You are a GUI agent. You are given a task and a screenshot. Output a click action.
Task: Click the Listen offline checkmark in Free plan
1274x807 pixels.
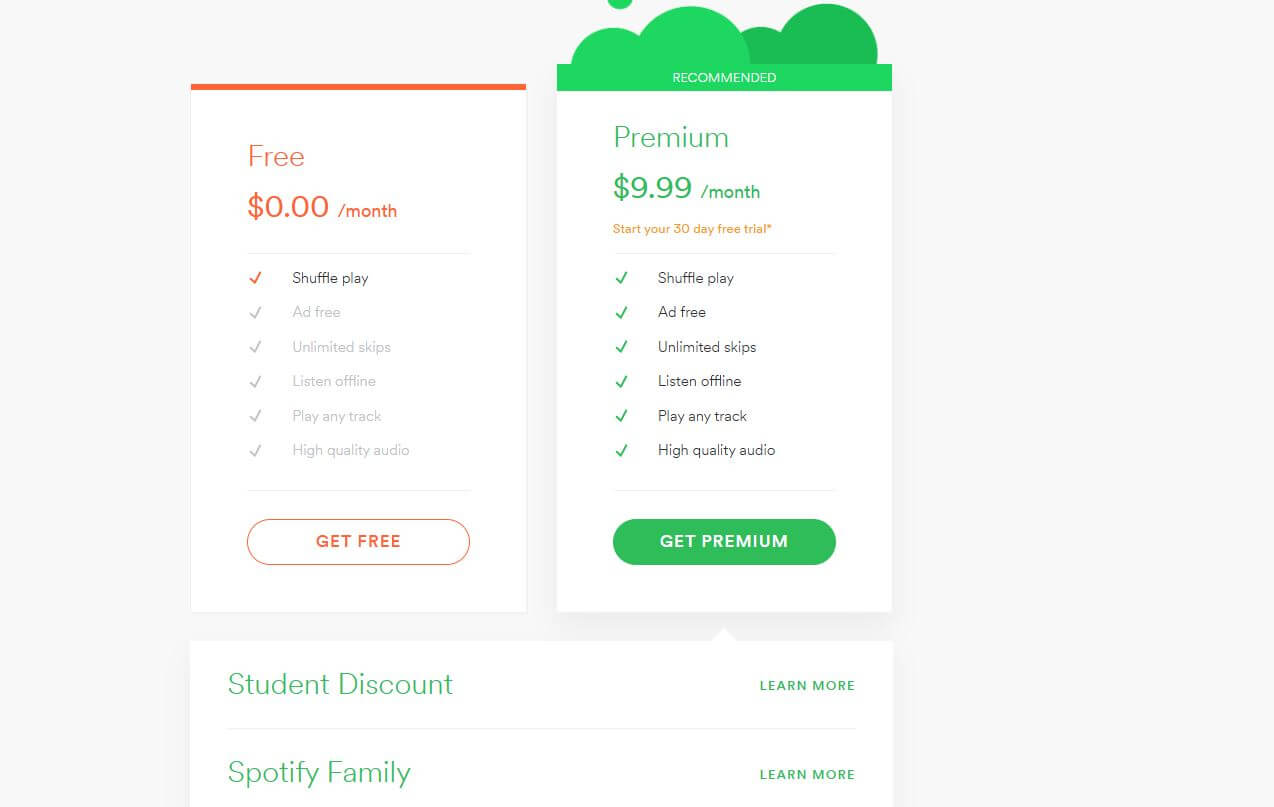257,381
